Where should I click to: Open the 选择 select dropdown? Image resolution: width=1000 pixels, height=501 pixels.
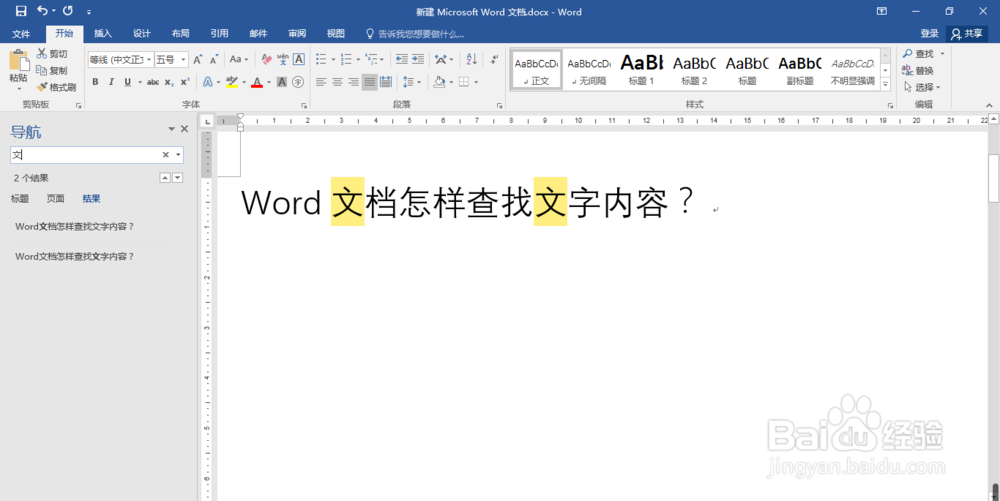pos(922,87)
